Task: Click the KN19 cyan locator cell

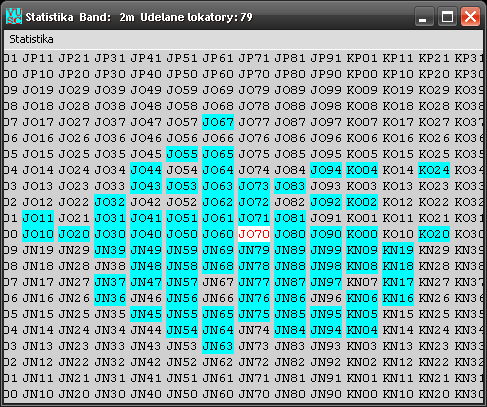Action: pyautogui.click(x=398, y=250)
